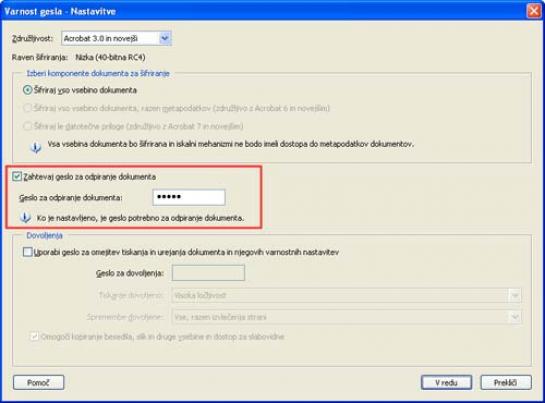Click the info icon below the open password
545x403 pixels.
pyautogui.click(x=25, y=218)
